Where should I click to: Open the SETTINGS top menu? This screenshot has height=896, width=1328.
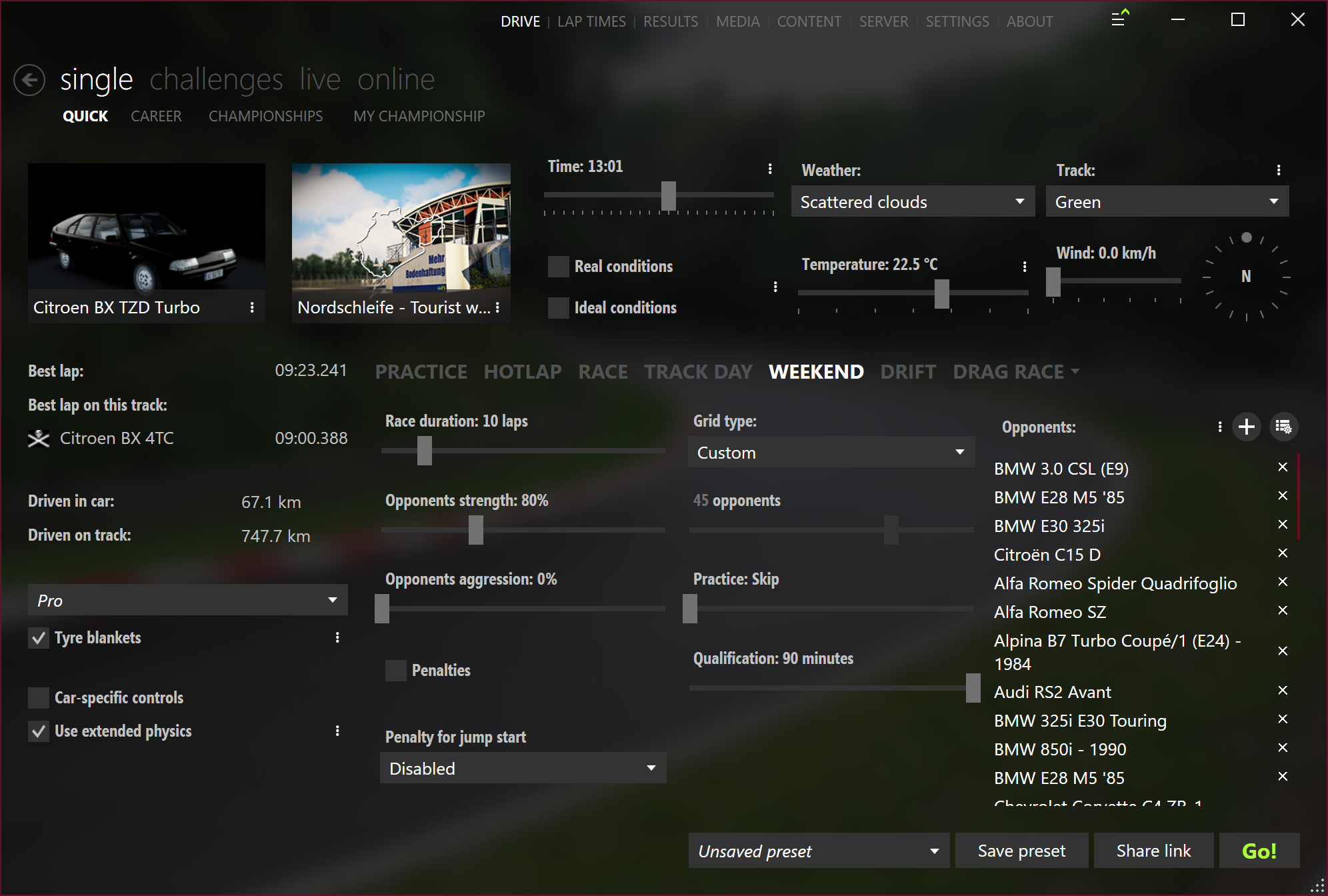point(957,21)
